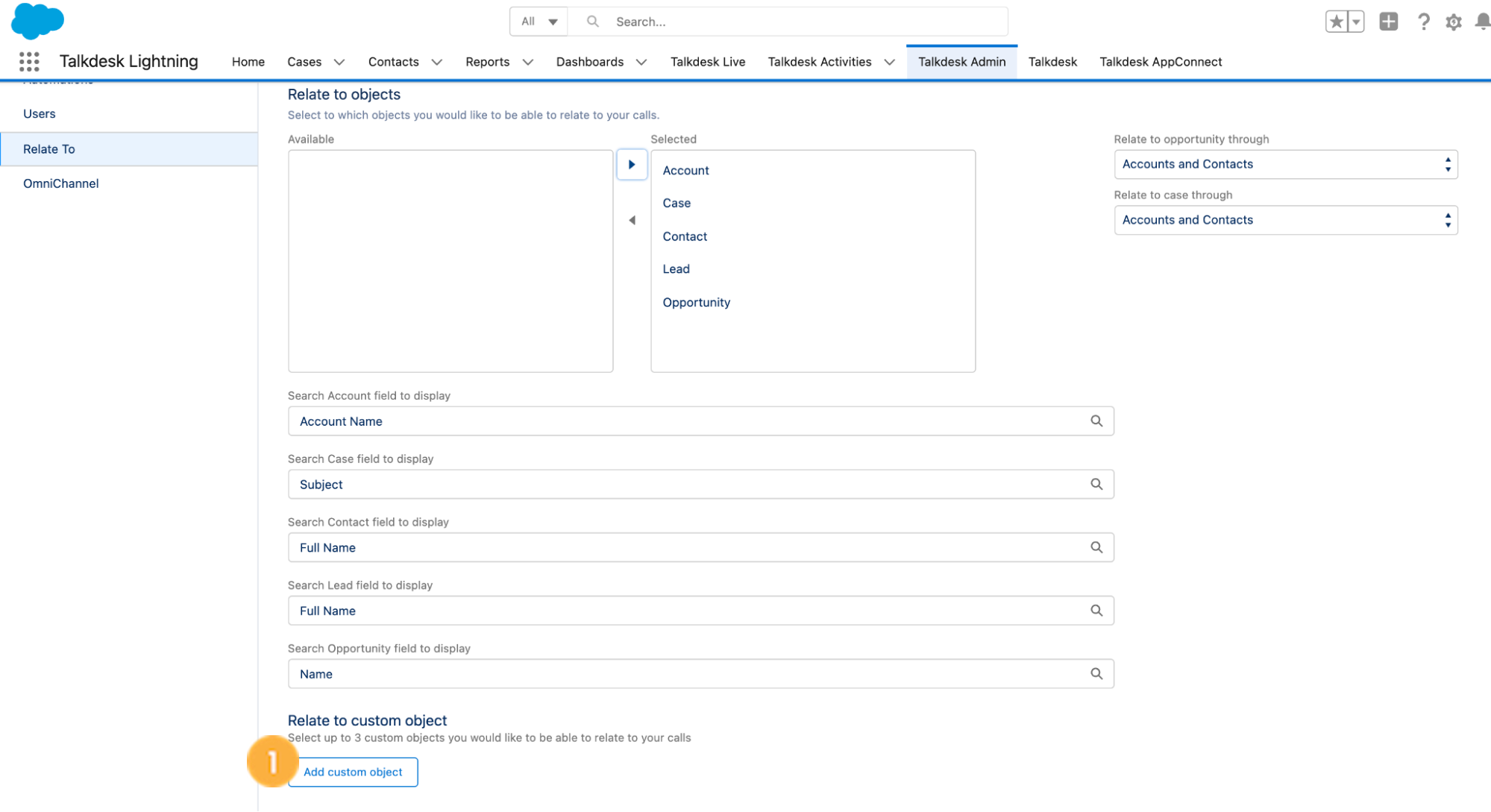This screenshot has height=812, width=1491.
Task: Open the Dashboards tab
Action: [x=589, y=62]
